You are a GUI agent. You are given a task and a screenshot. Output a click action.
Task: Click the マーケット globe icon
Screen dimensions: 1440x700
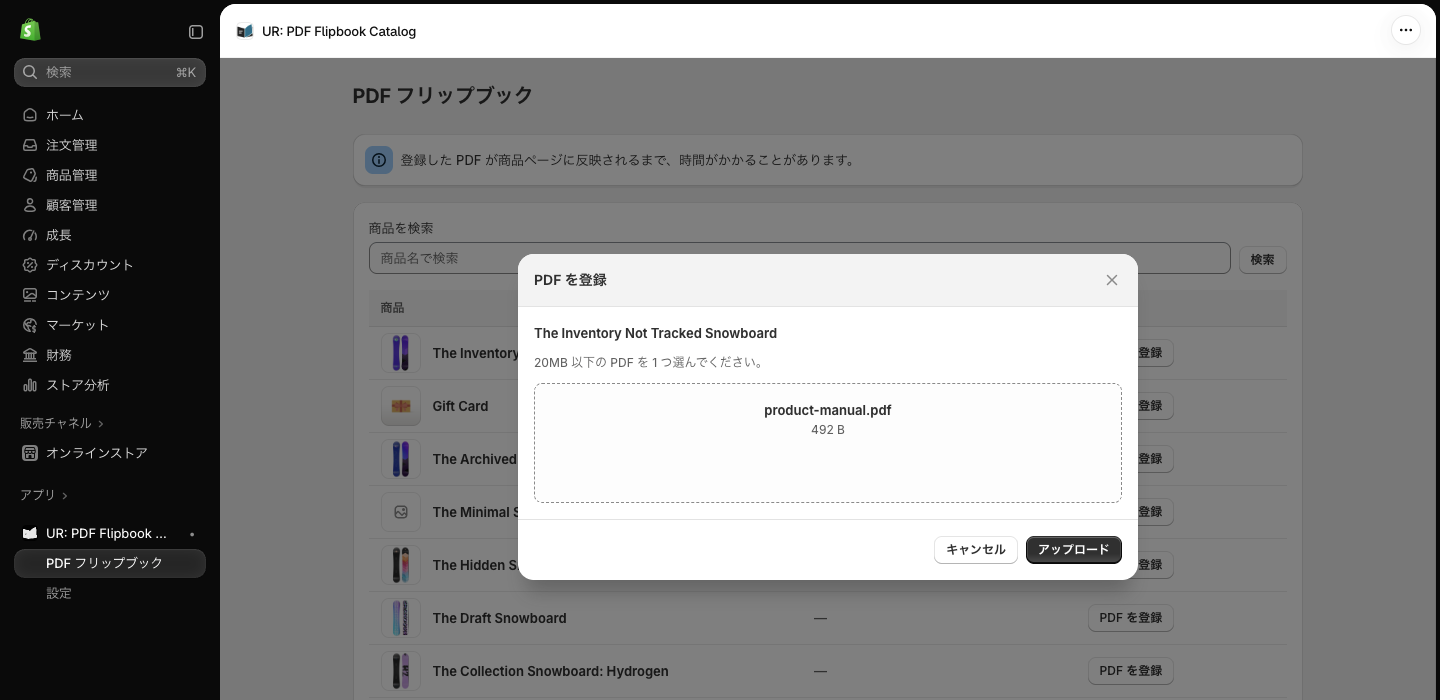30,325
